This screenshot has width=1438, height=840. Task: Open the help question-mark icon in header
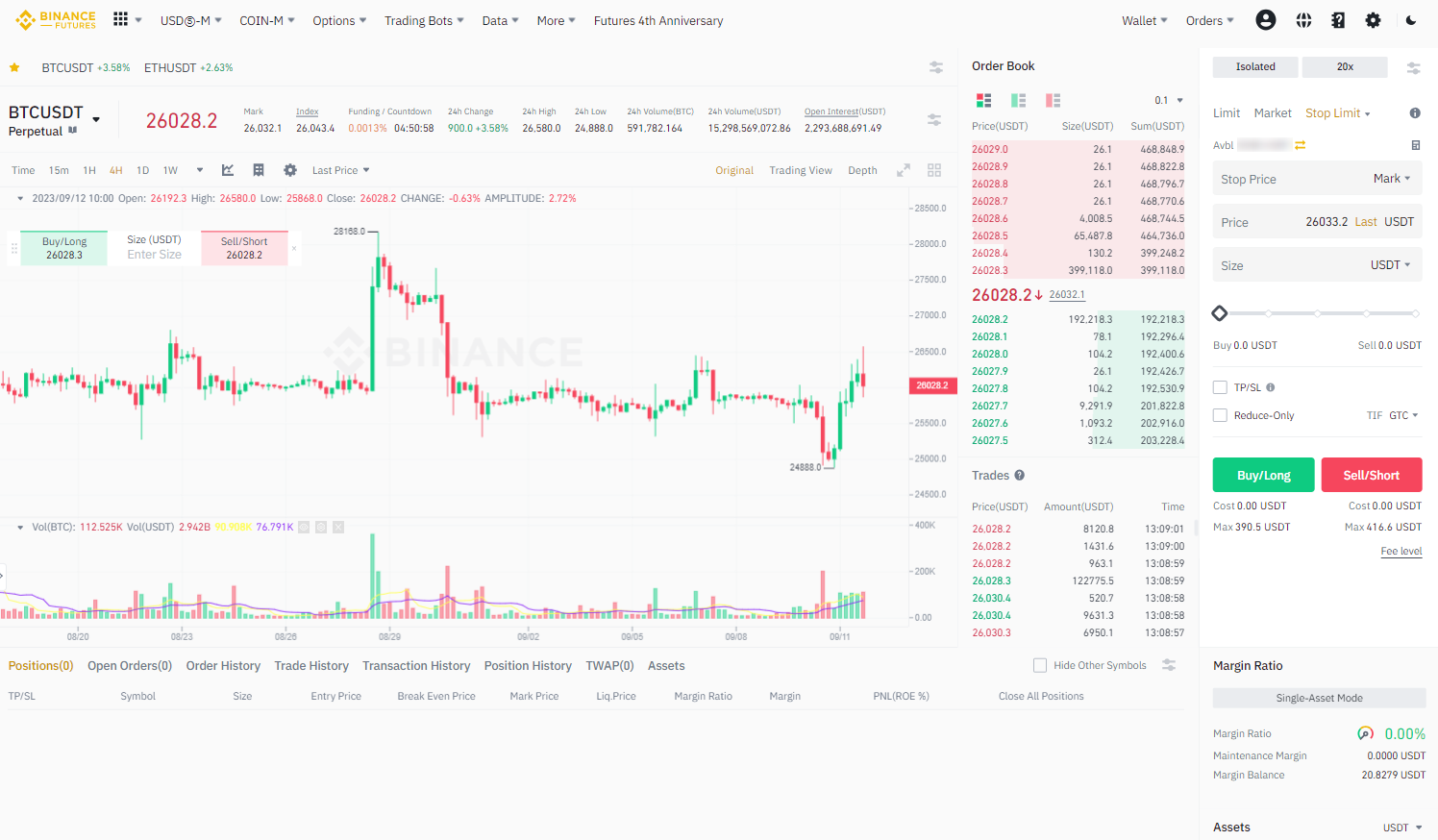click(x=1338, y=20)
